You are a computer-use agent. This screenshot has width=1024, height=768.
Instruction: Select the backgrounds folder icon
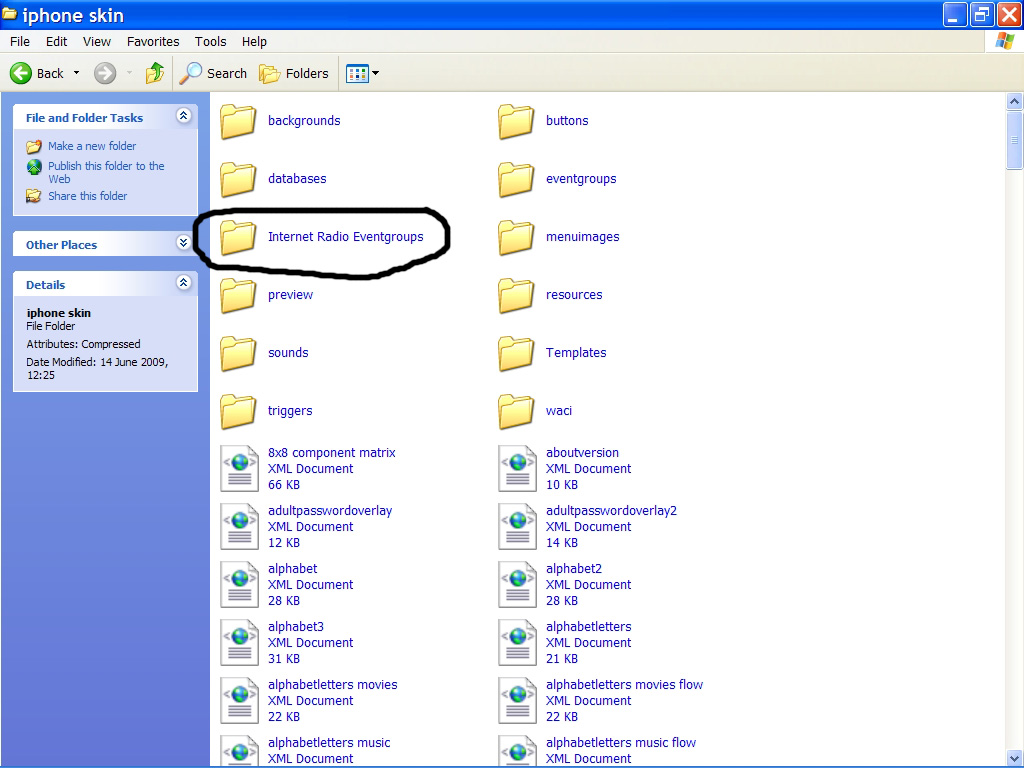click(x=238, y=121)
